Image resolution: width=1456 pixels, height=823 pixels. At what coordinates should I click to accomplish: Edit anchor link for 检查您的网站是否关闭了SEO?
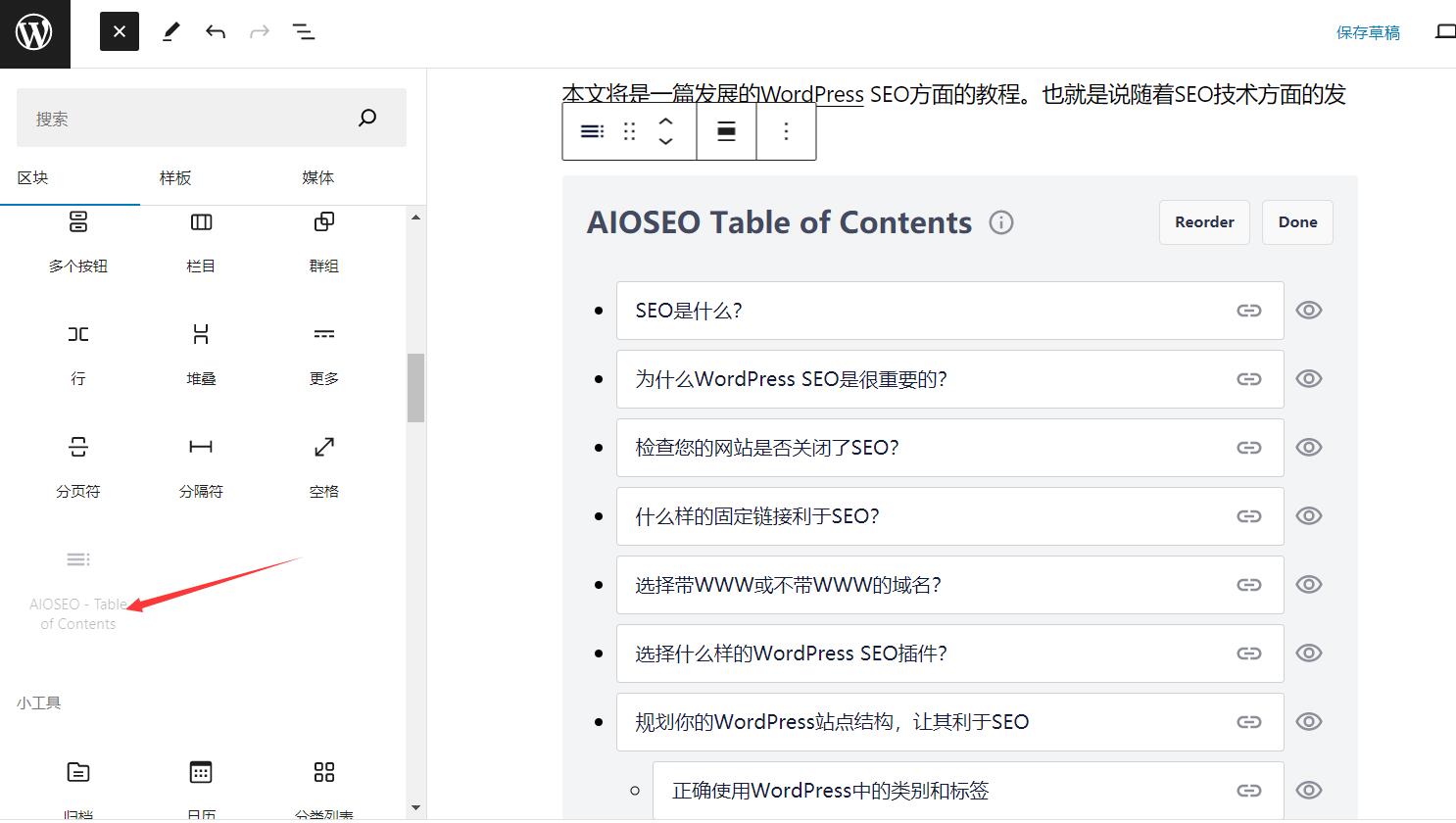click(x=1248, y=448)
